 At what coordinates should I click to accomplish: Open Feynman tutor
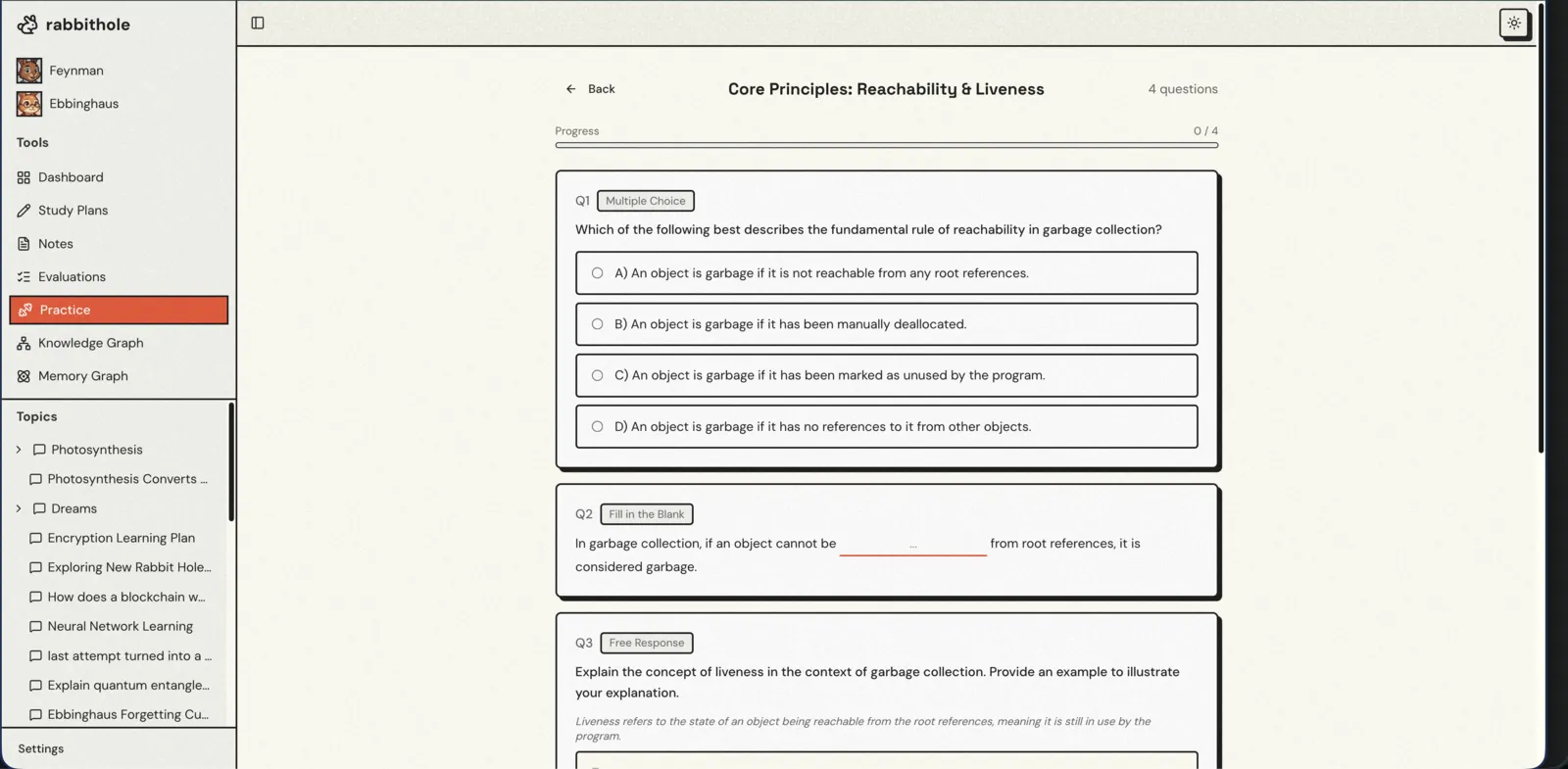[x=76, y=71]
